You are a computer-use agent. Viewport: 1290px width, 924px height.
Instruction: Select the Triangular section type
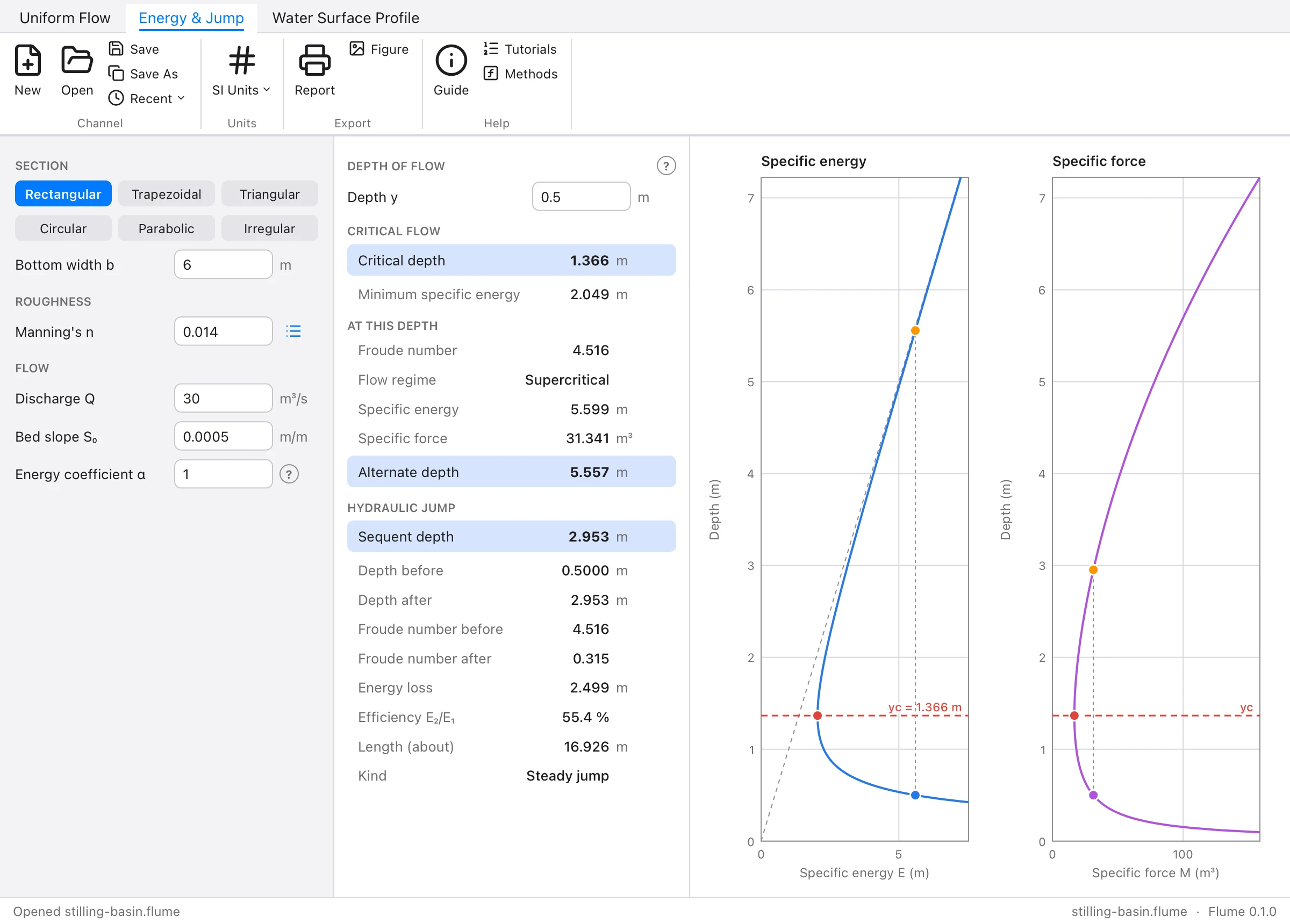270,194
